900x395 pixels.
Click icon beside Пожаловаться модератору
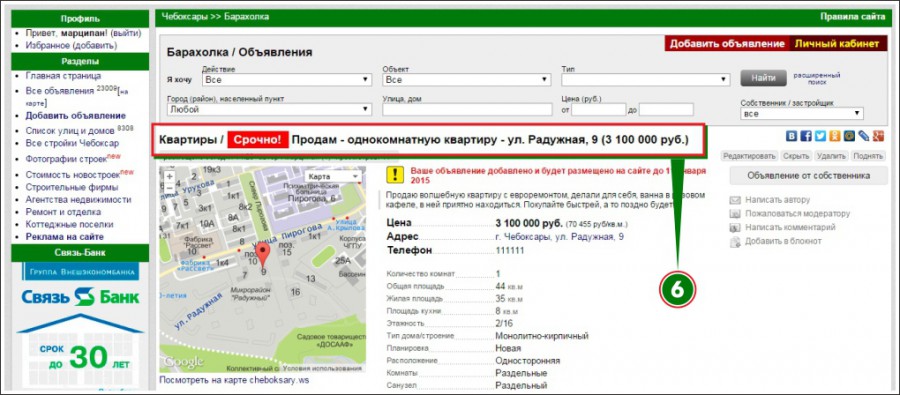tap(735, 214)
